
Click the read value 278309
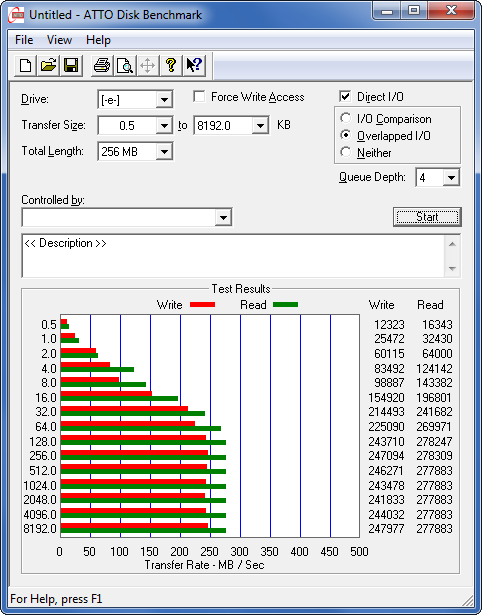coord(434,456)
